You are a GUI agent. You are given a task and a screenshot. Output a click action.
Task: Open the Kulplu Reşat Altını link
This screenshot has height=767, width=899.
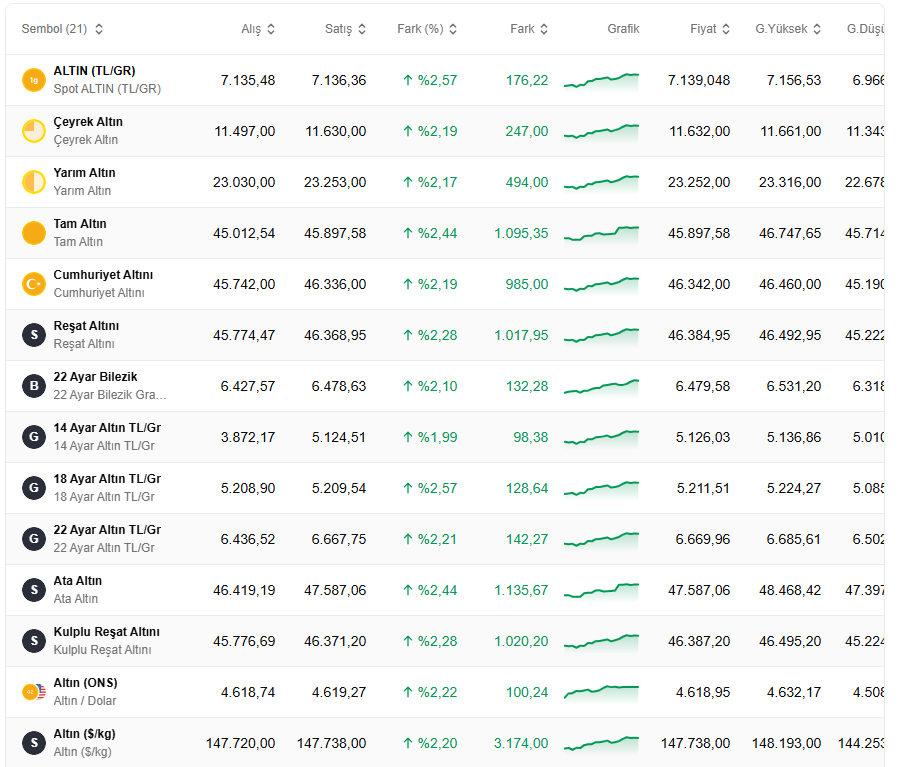tap(107, 632)
